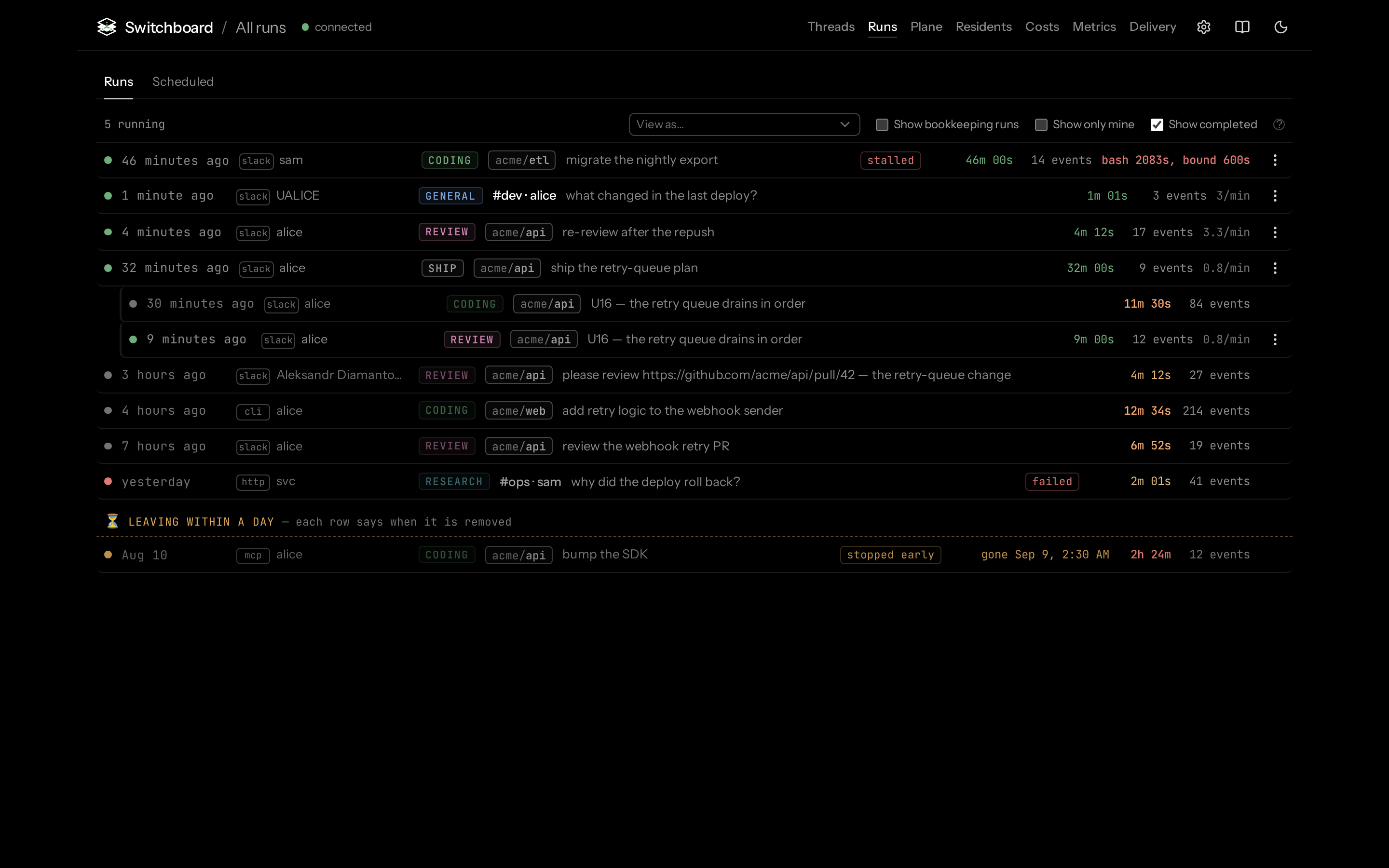Viewport: 1389px width, 868px height.
Task: Click hourglass icon in Leaving within a day
Action: tap(112, 521)
